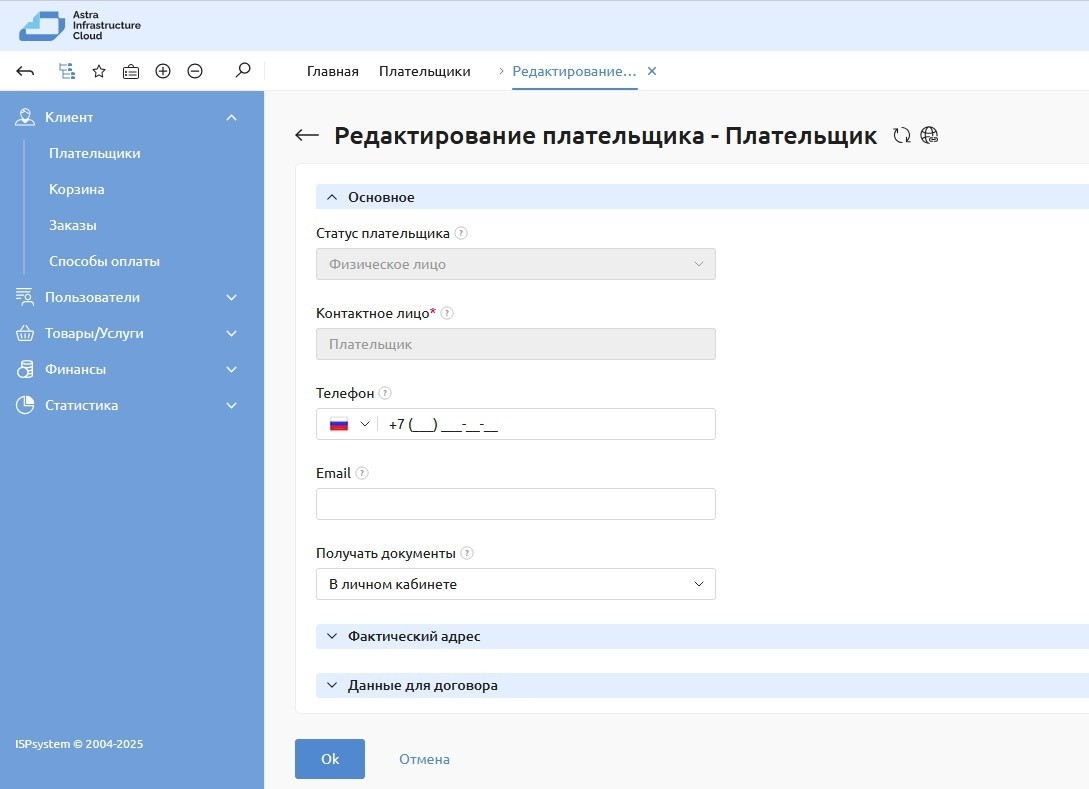Viewport: 1089px width, 789px height.
Task: Expand the Товары/Услуги sidebar section
Action: pyautogui.click(x=232, y=333)
